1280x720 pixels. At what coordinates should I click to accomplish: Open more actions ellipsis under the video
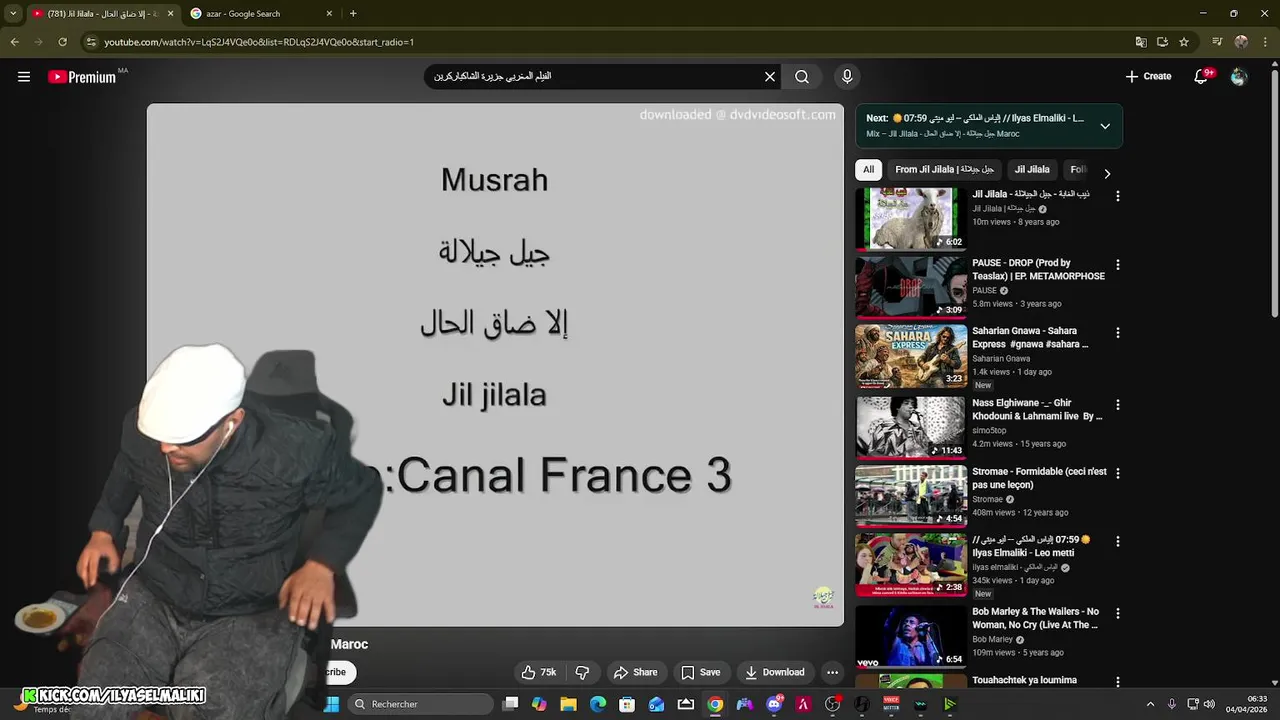pos(832,672)
